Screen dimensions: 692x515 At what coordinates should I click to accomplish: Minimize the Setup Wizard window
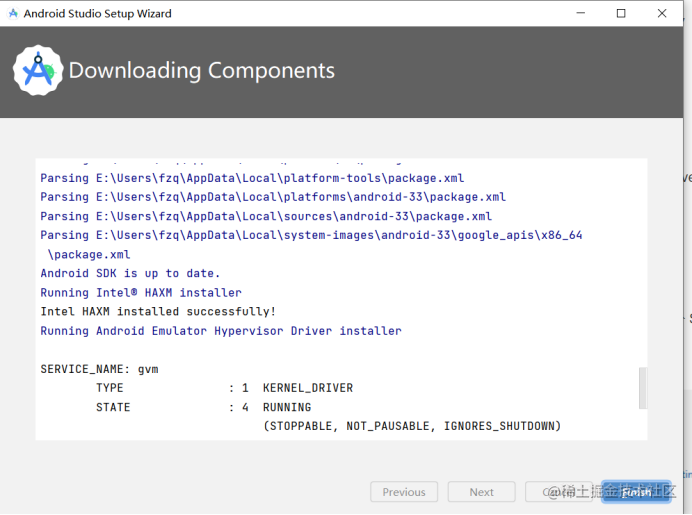pyautogui.click(x=581, y=13)
